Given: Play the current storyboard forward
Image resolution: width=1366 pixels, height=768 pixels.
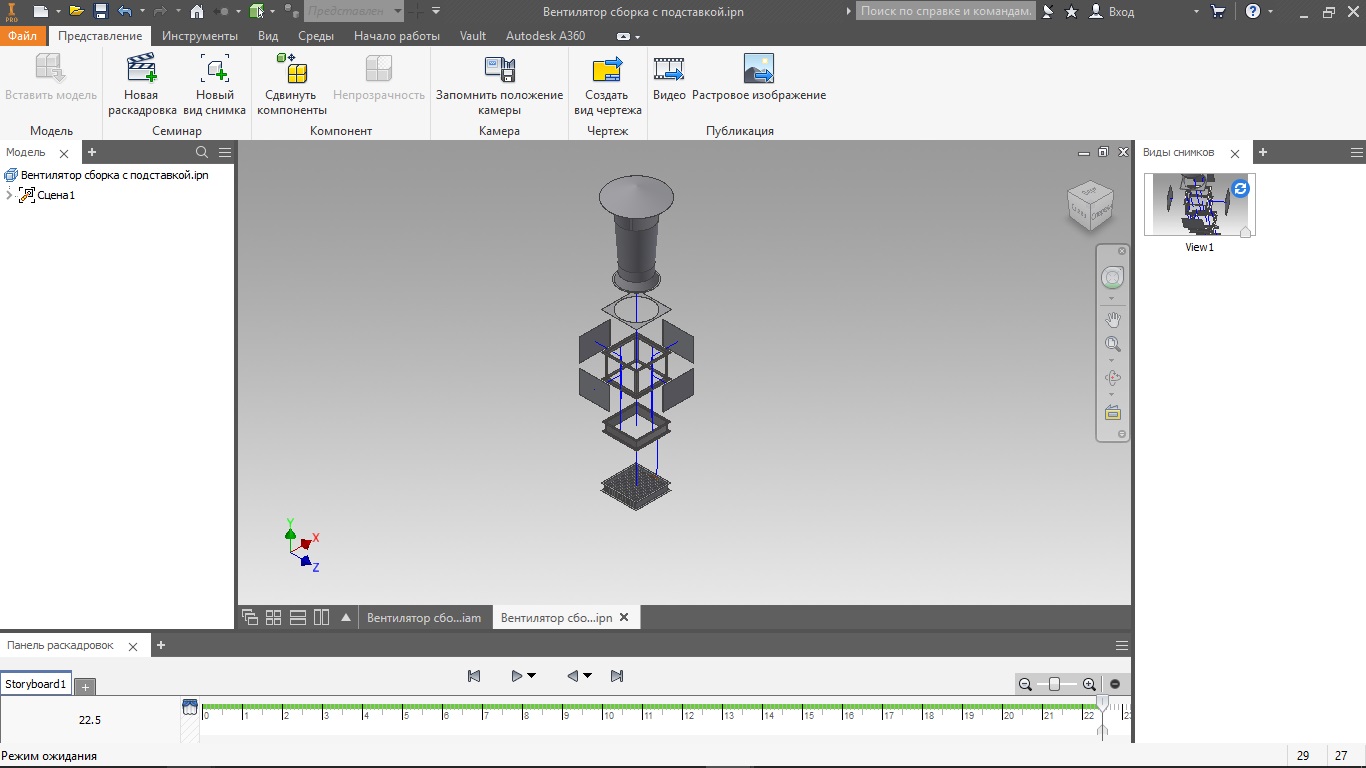Looking at the screenshot, I should [x=517, y=676].
